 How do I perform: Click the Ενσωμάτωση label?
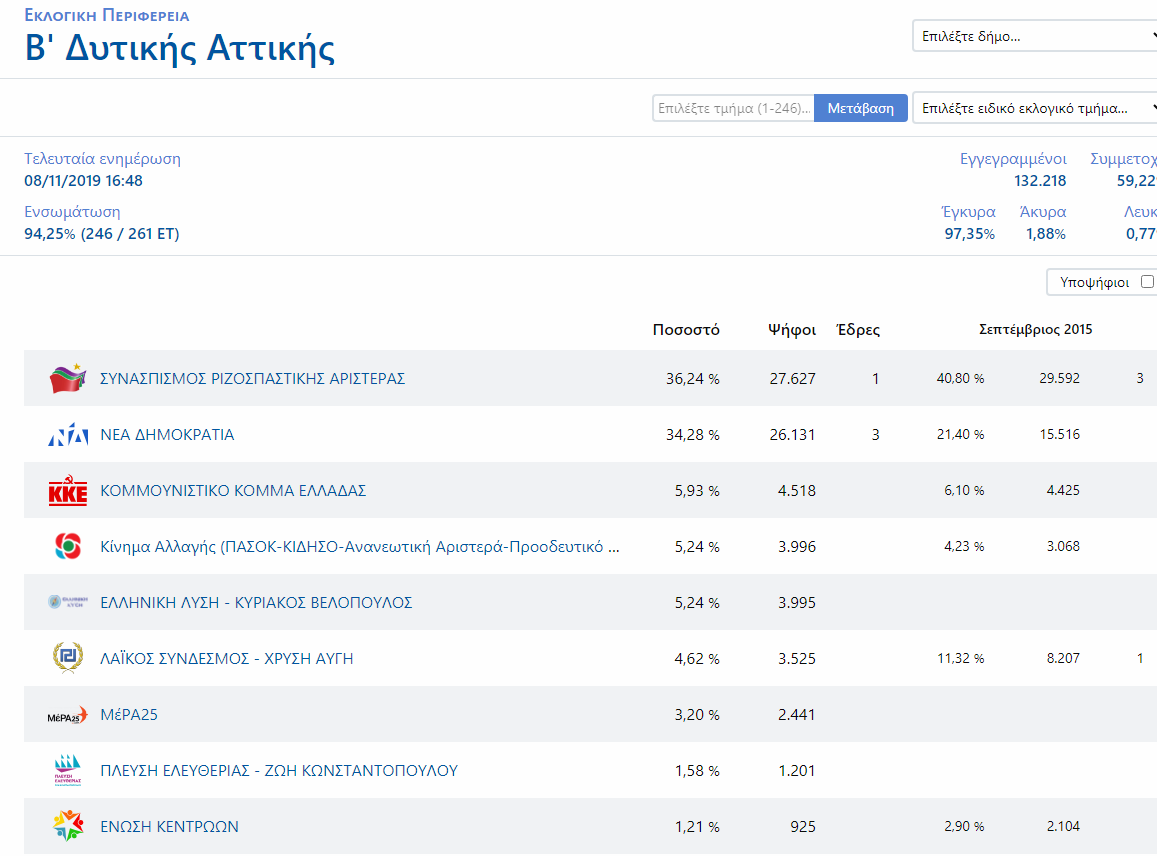pos(72,212)
